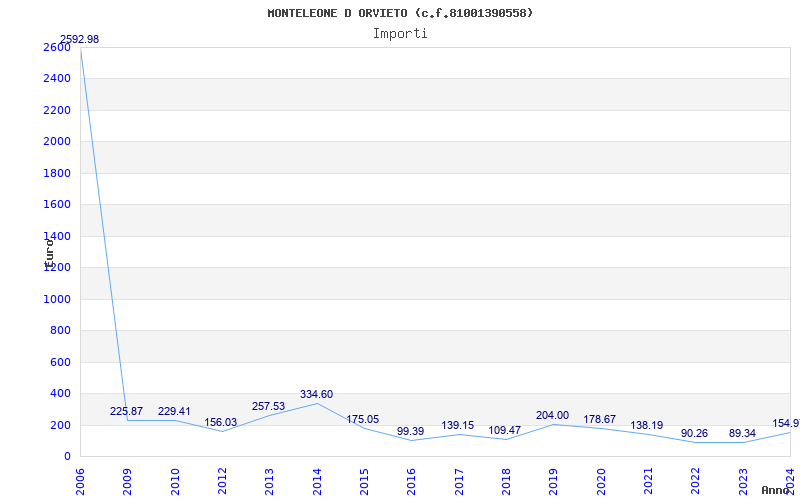
Task: Select the 2006 year axis label
Action: (x=80, y=482)
